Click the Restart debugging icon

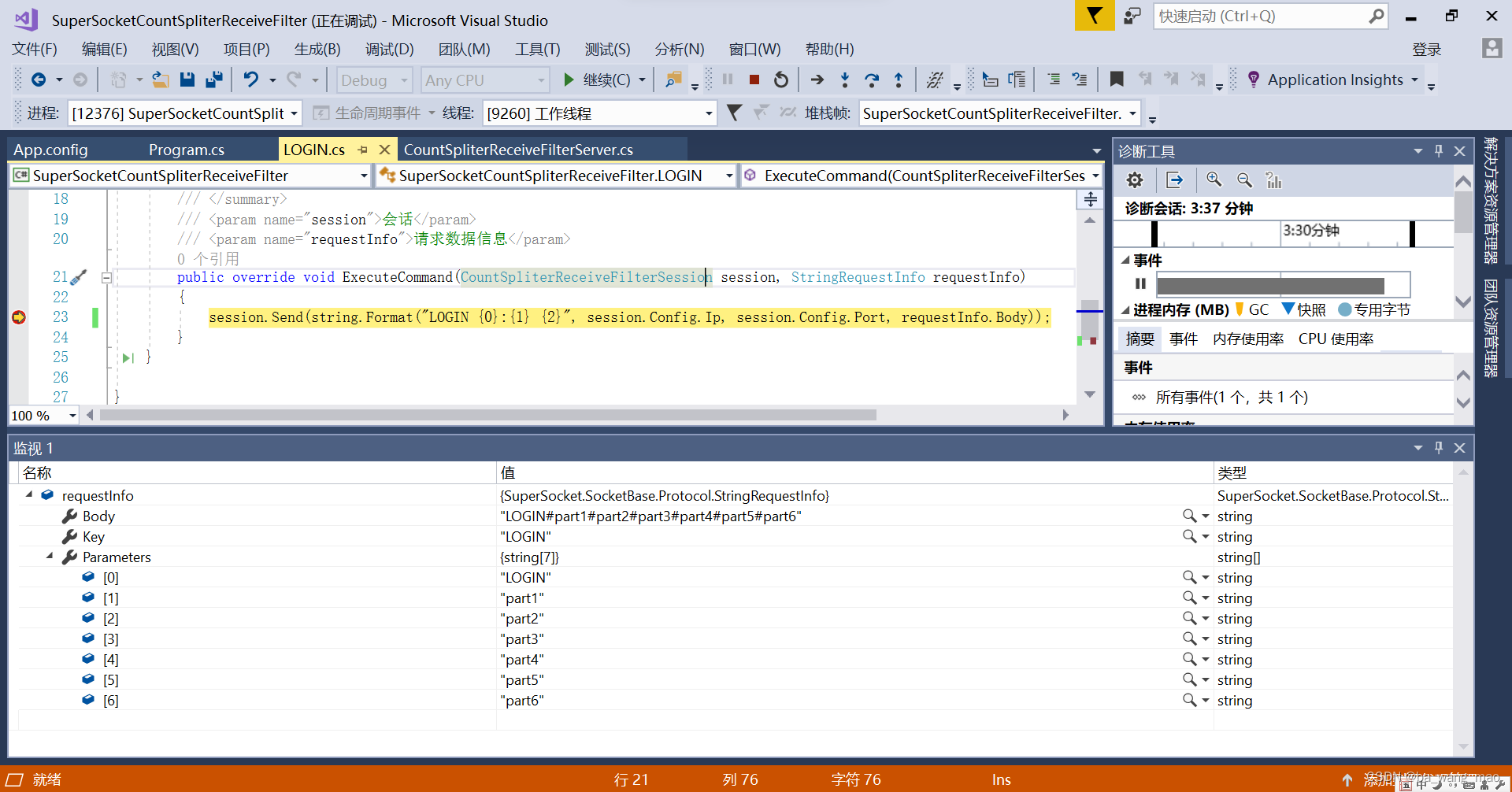pyautogui.click(x=780, y=80)
